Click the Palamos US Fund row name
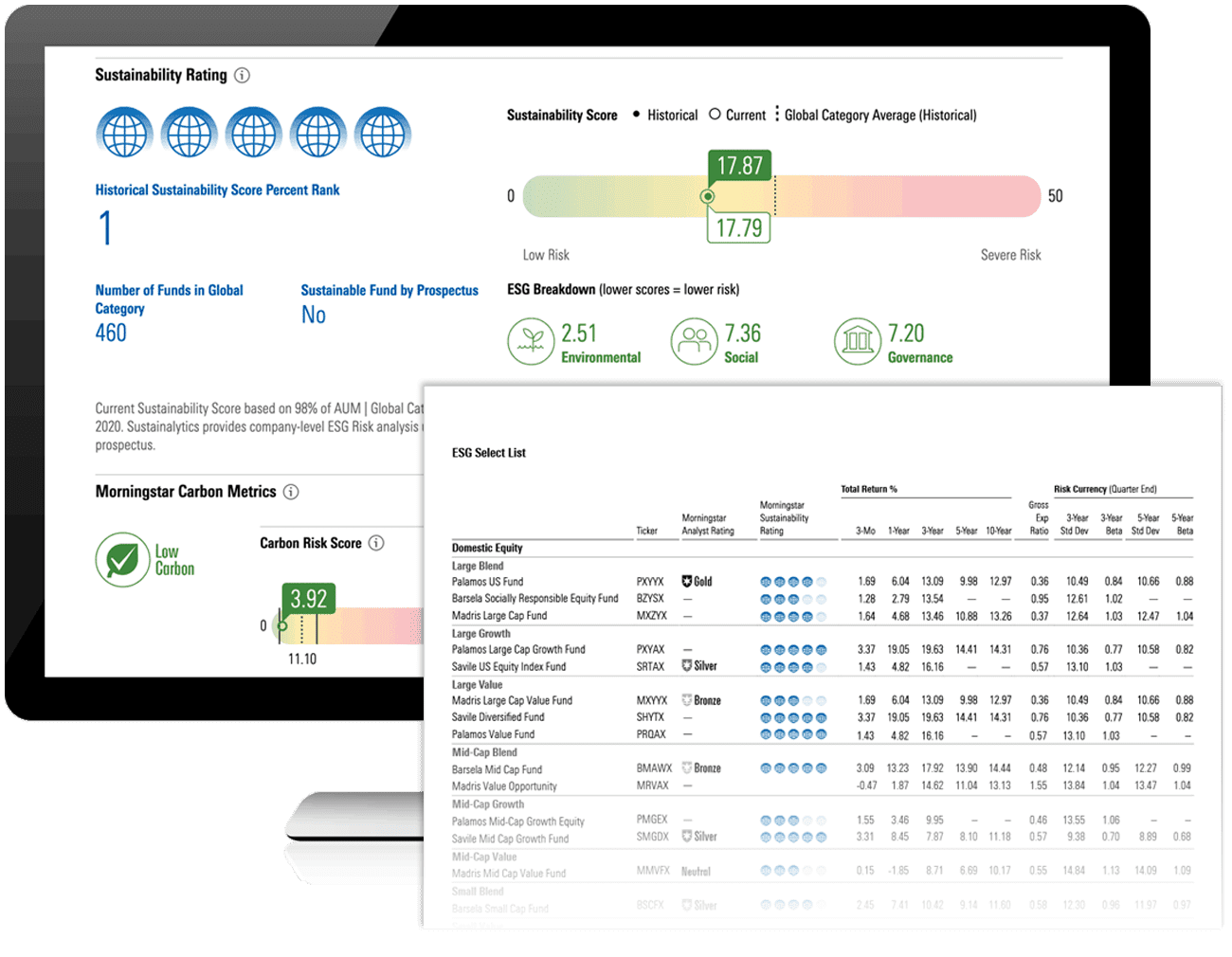 pyautogui.click(x=487, y=582)
